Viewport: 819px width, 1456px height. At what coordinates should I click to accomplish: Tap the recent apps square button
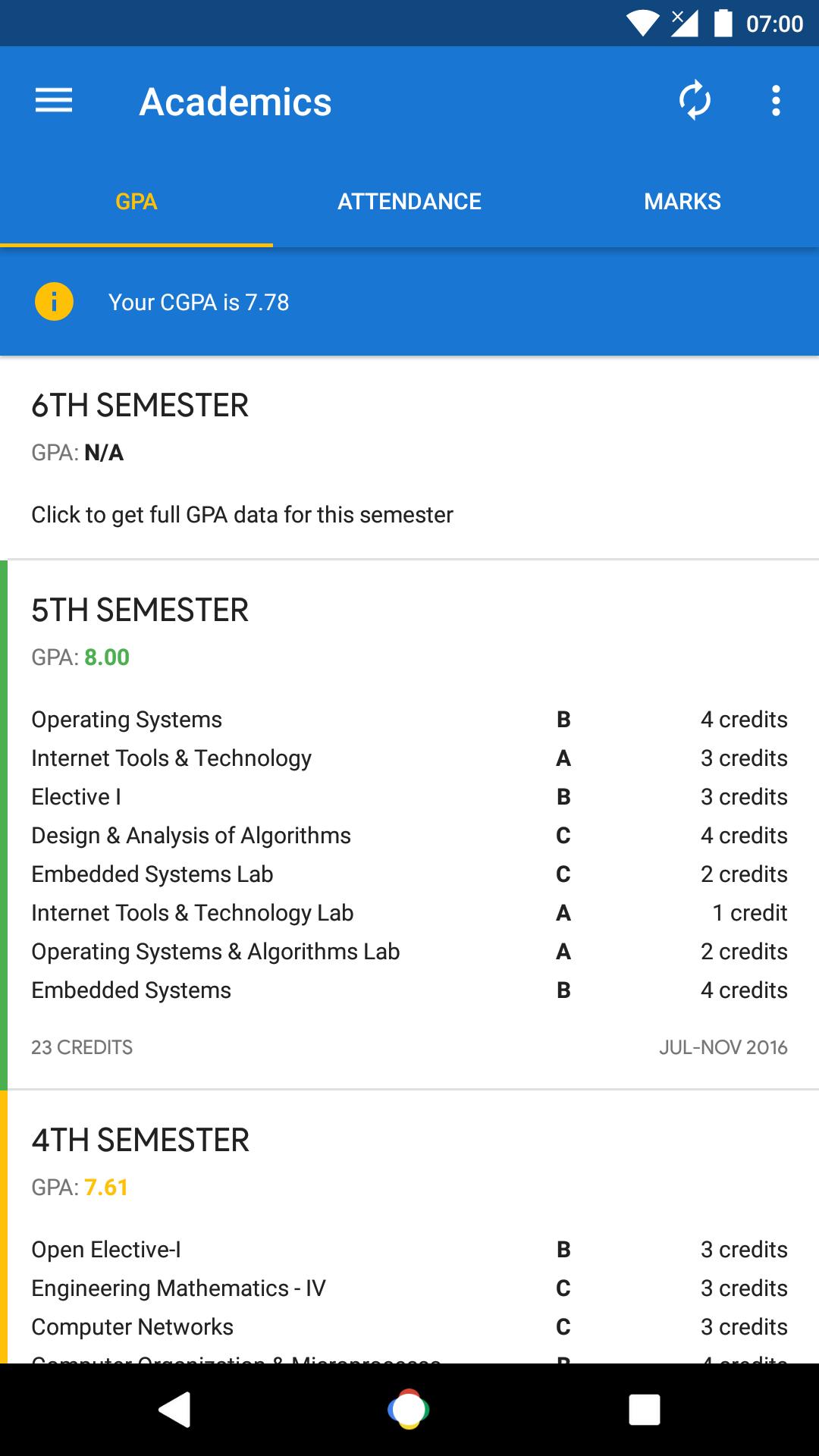(644, 1410)
